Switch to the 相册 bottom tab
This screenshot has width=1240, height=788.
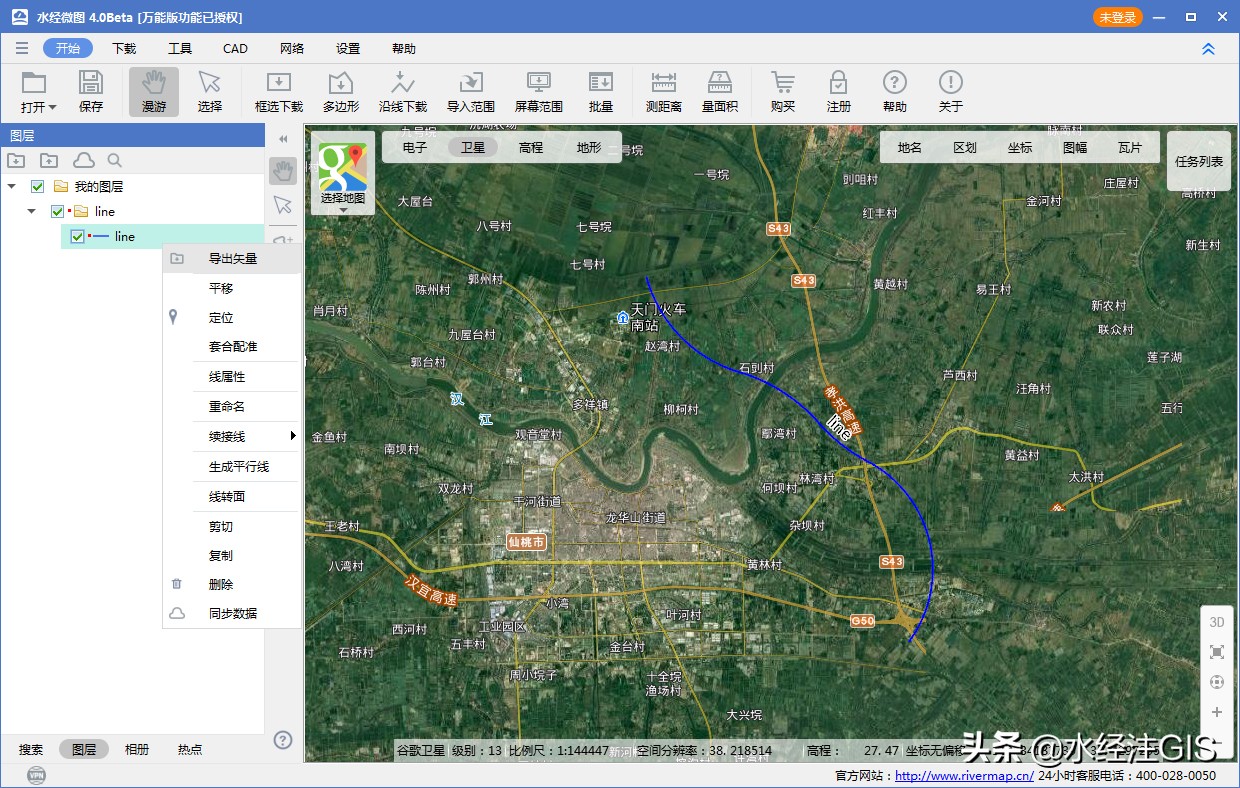coord(137,749)
